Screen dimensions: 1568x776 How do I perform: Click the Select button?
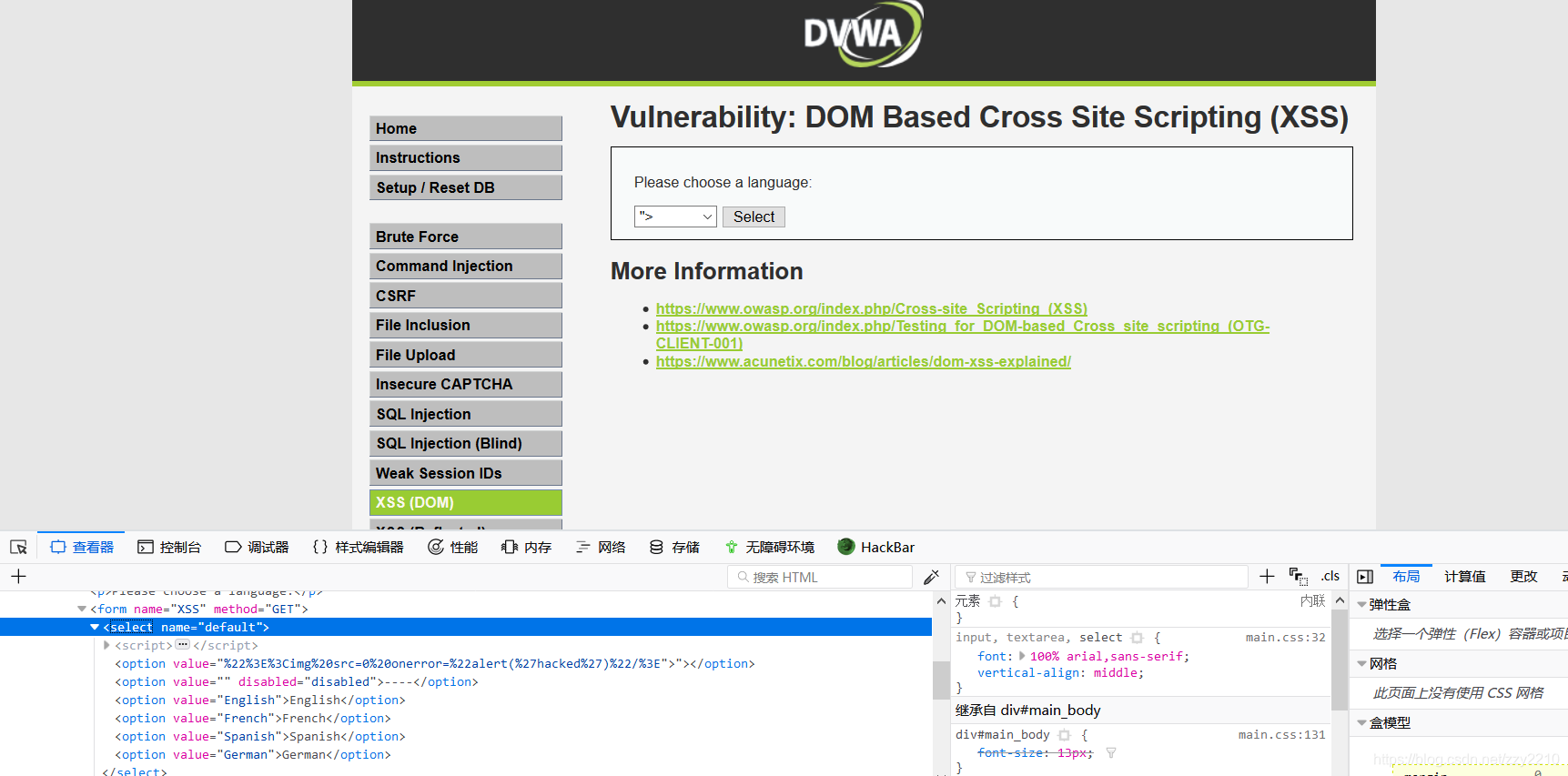pyautogui.click(x=754, y=217)
